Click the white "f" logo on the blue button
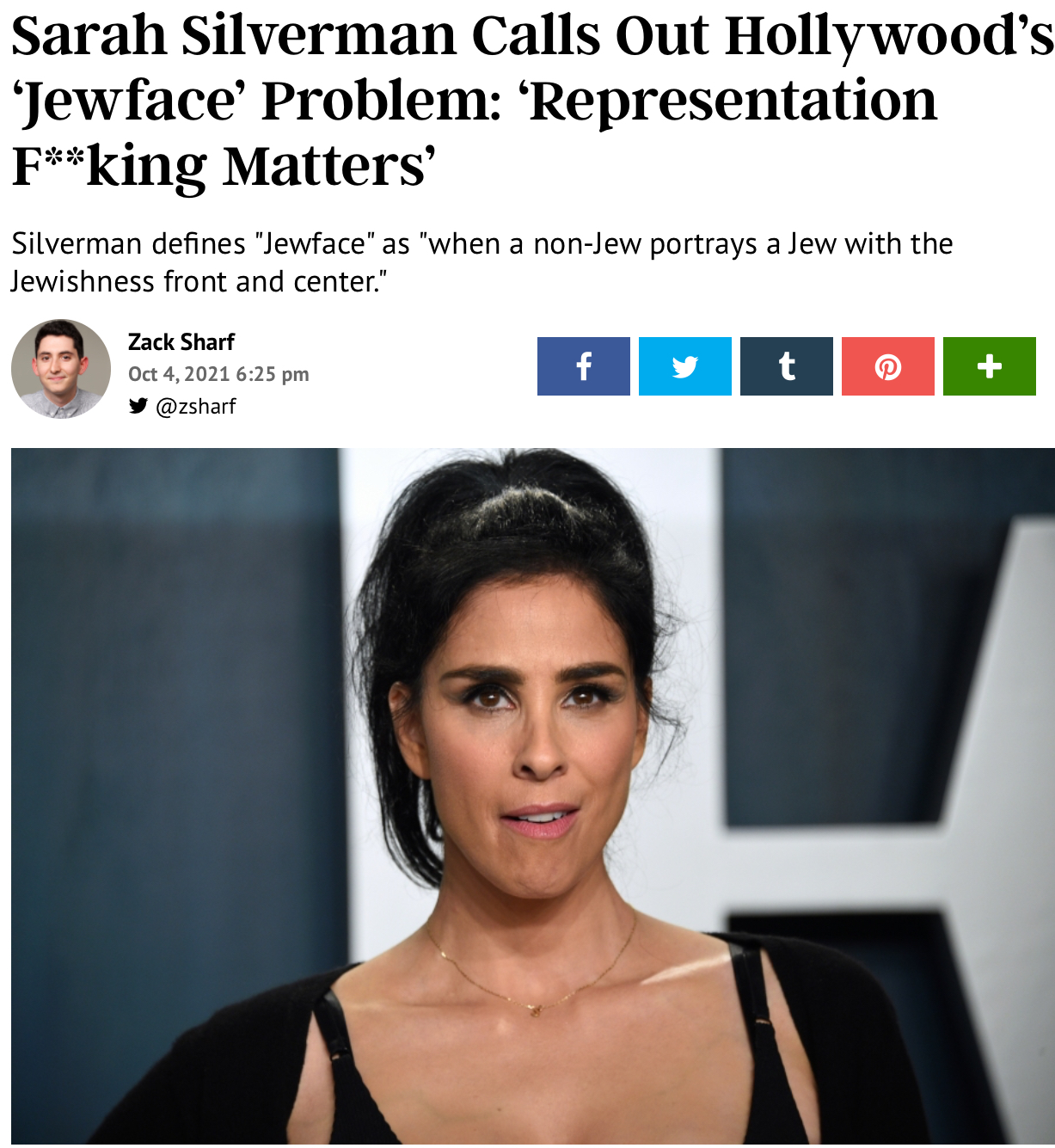This screenshot has height=1148, width=1055. point(584,366)
